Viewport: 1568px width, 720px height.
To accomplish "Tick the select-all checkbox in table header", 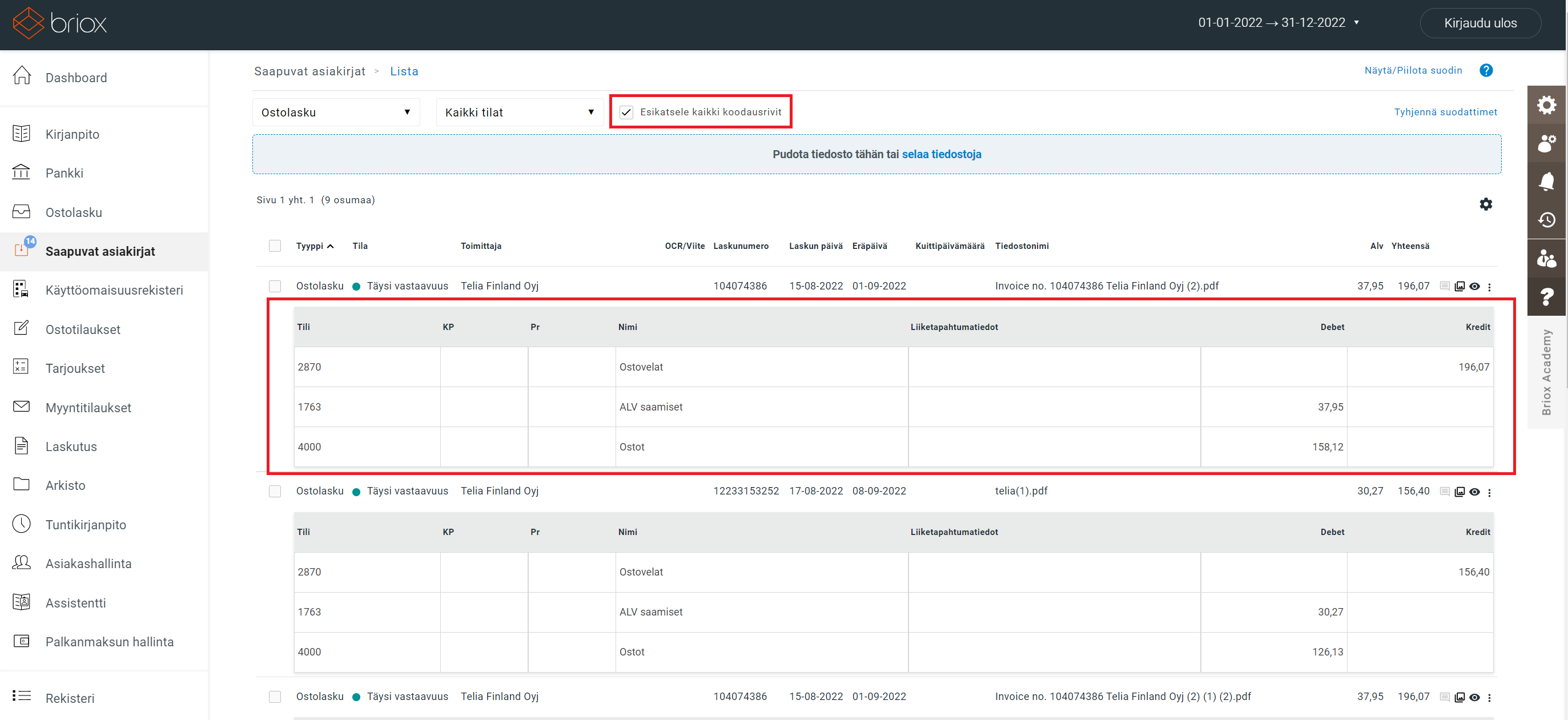I will pos(275,246).
